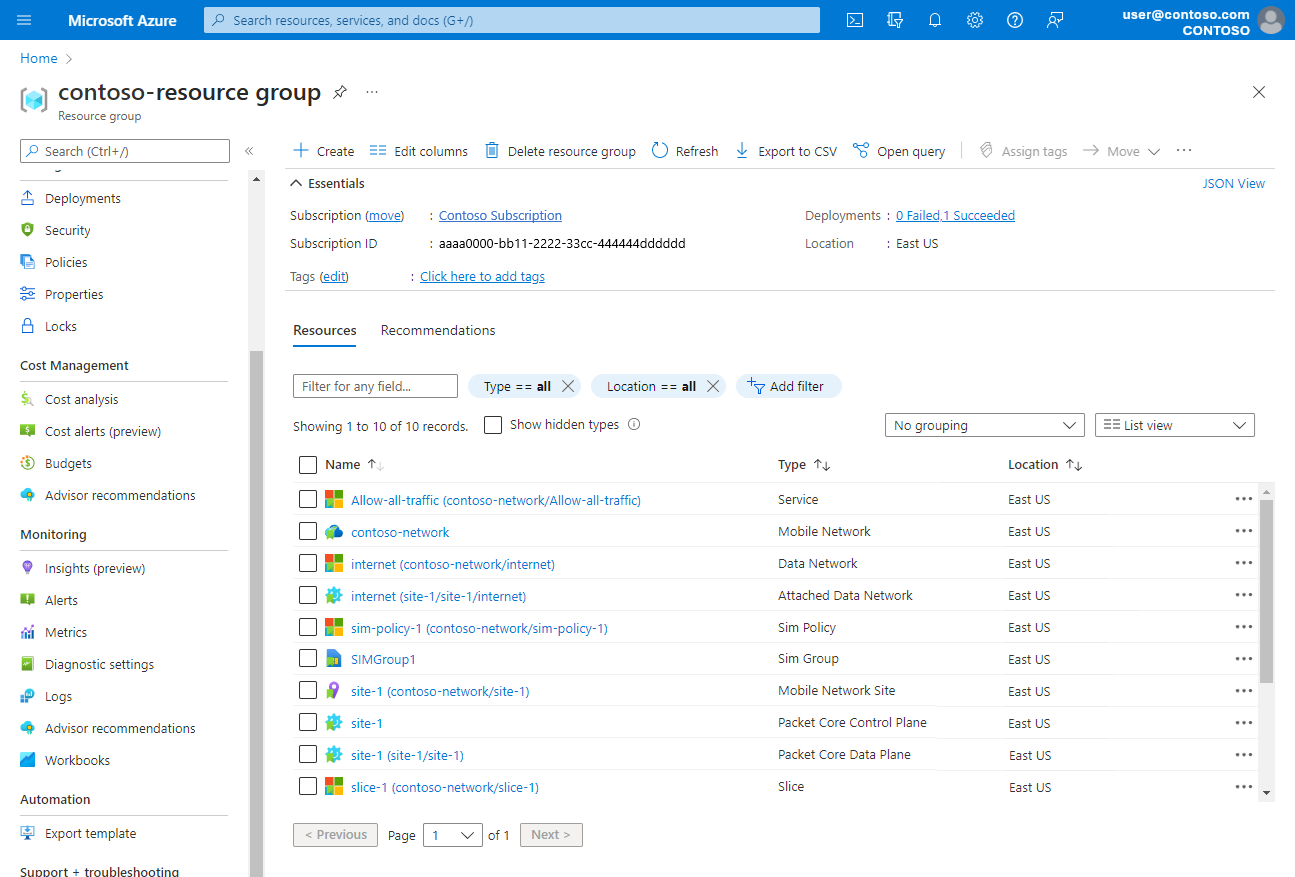Click Delete resource group trash icon

point(492,151)
